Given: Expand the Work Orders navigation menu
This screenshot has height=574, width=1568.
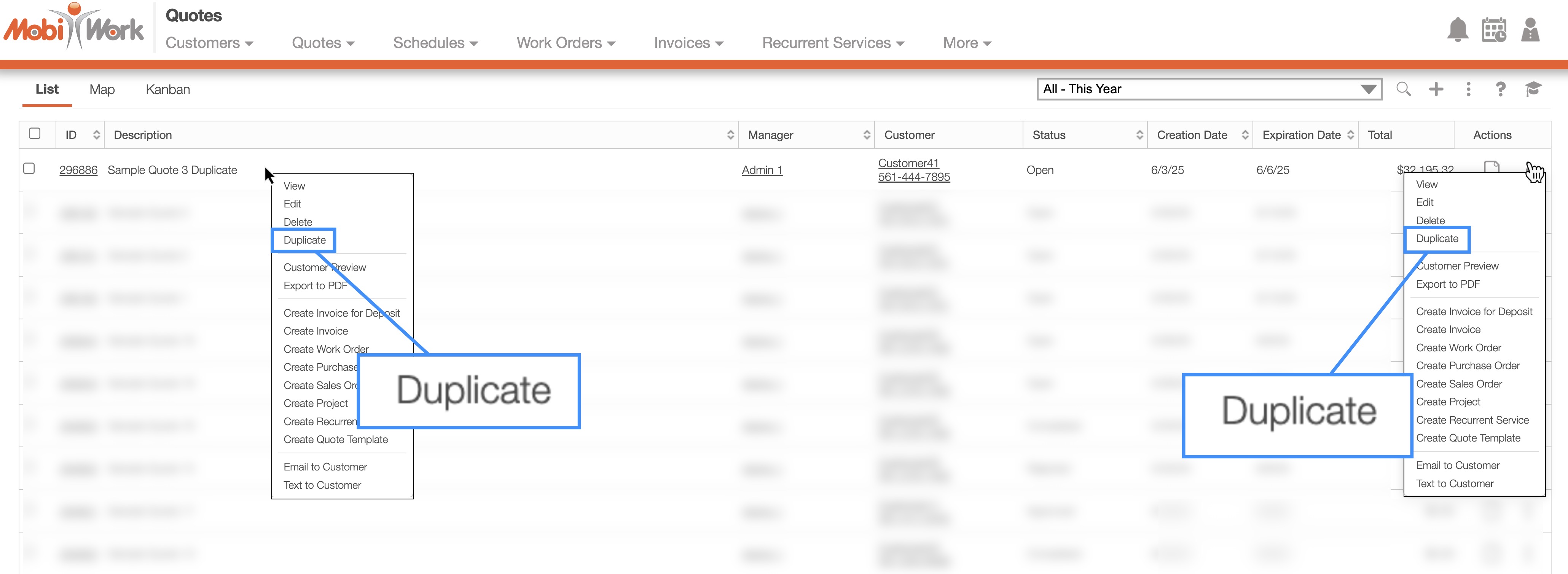Looking at the screenshot, I should point(566,43).
